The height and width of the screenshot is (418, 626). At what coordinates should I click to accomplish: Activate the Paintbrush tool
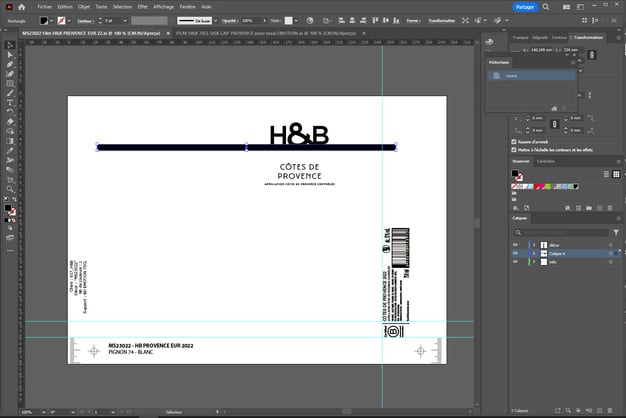pos(10,93)
